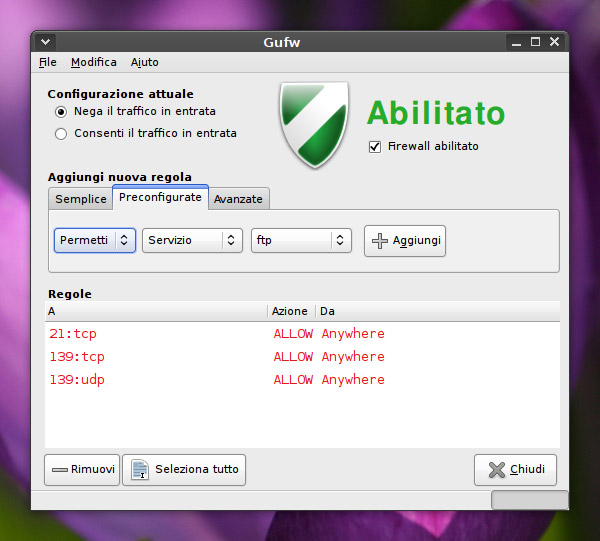
Task: Click Seleziona tutto button
Action: [x=184, y=469]
